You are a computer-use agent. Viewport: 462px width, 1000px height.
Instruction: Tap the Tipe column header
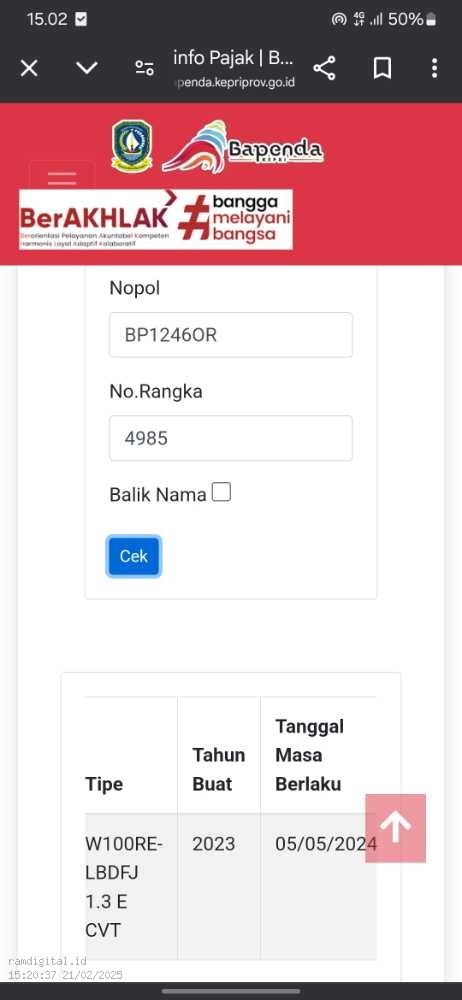[x=104, y=784]
